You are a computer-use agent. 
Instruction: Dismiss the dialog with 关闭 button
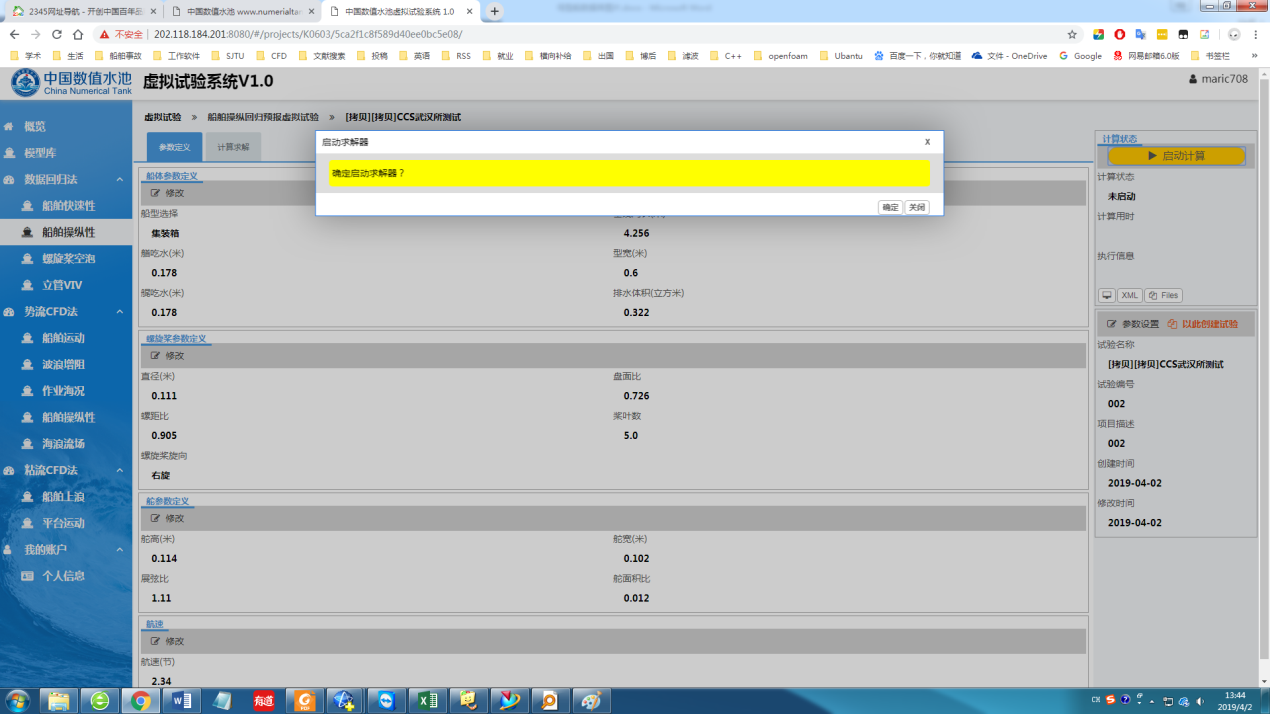pyautogui.click(x=917, y=207)
